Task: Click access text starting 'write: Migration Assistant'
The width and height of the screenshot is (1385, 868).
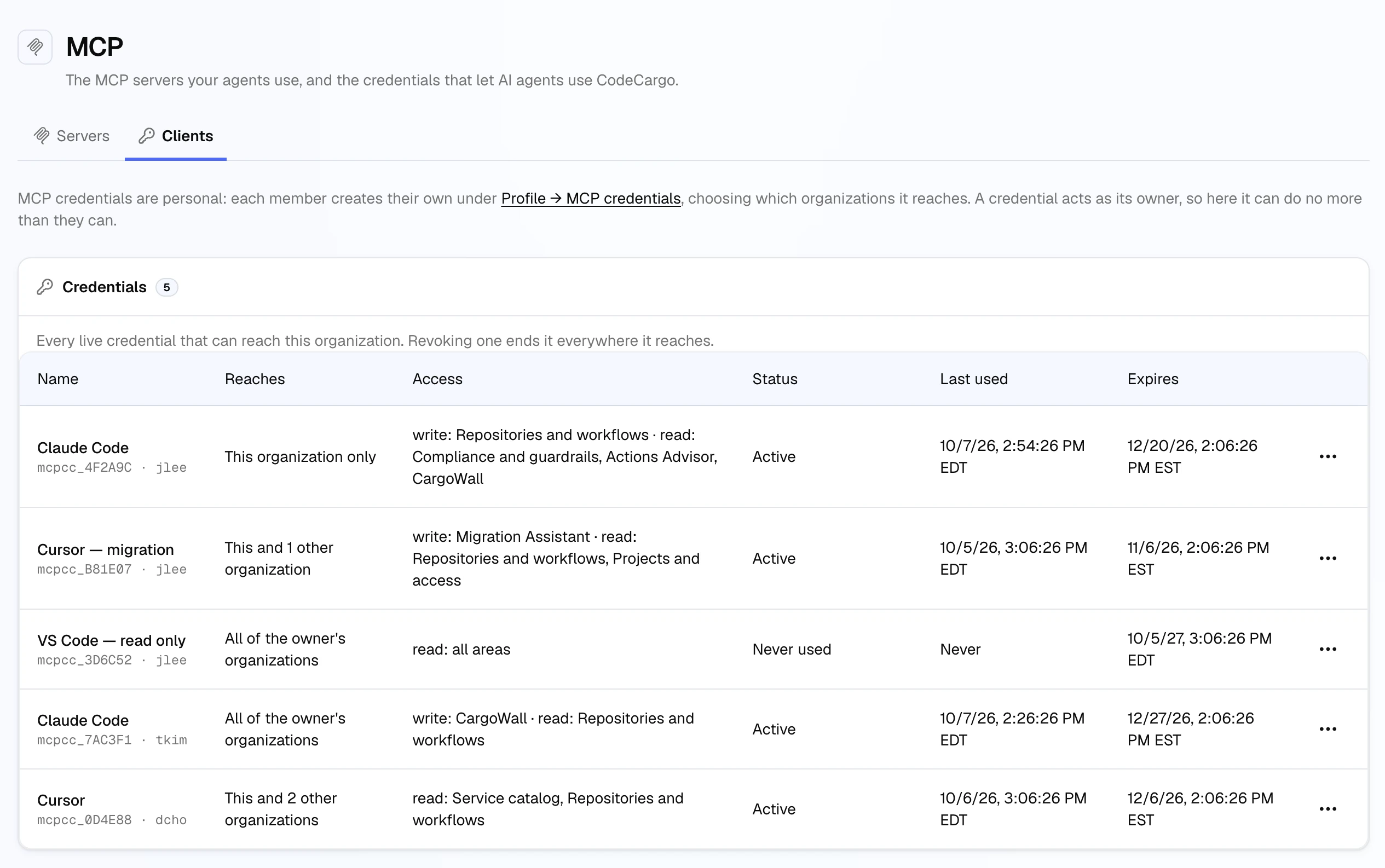Action: 556,558
